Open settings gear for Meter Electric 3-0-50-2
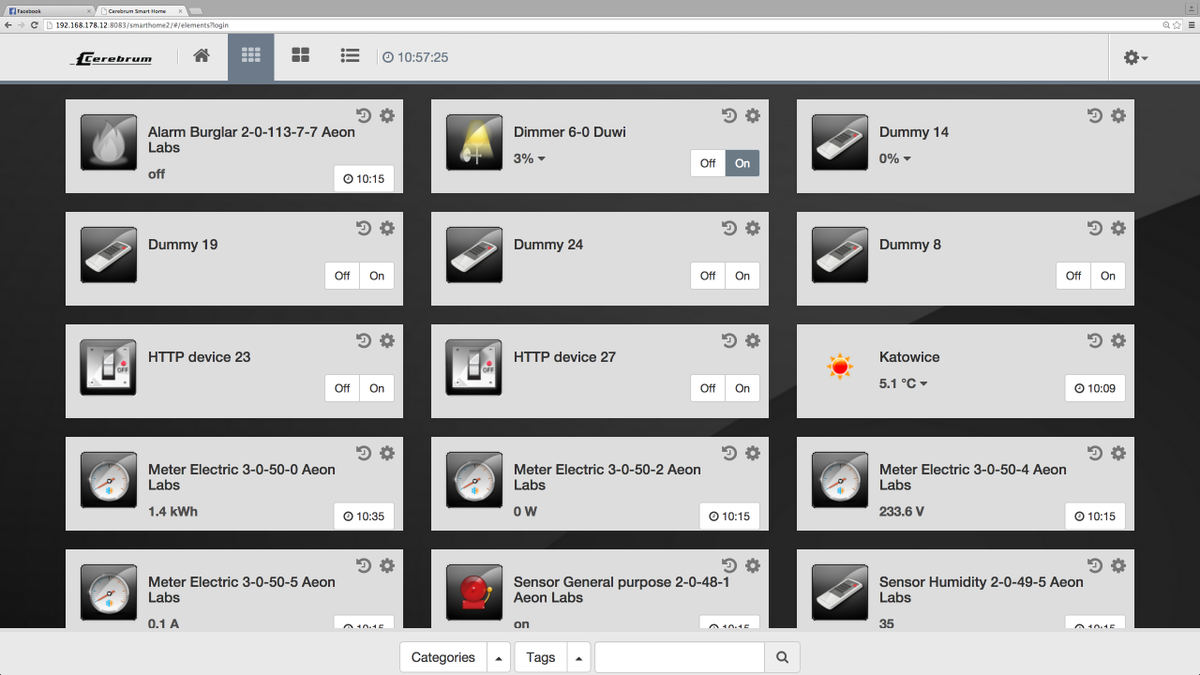The image size is (1200, 675). click(753, 453)
